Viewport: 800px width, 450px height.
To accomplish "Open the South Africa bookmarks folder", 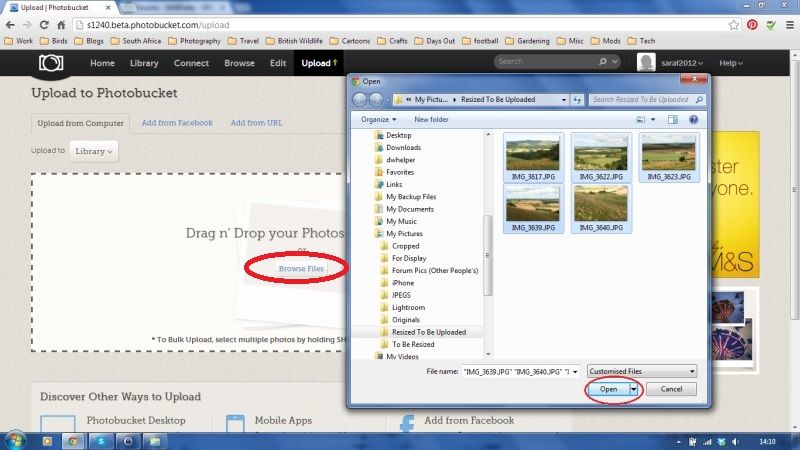I will click(136, 41).
